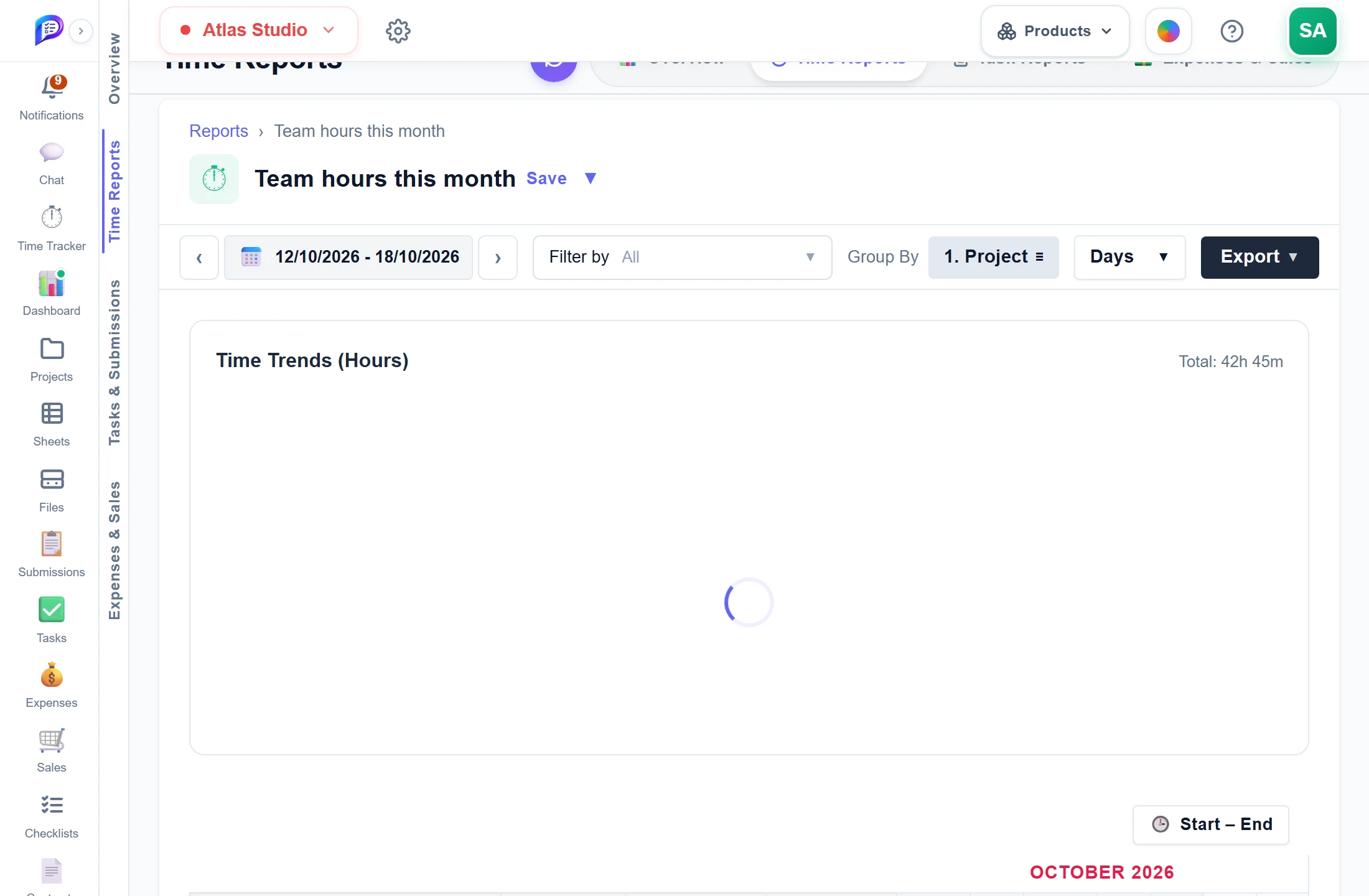Go to previous date range
1369x896 pixels.
click(199, 257)
